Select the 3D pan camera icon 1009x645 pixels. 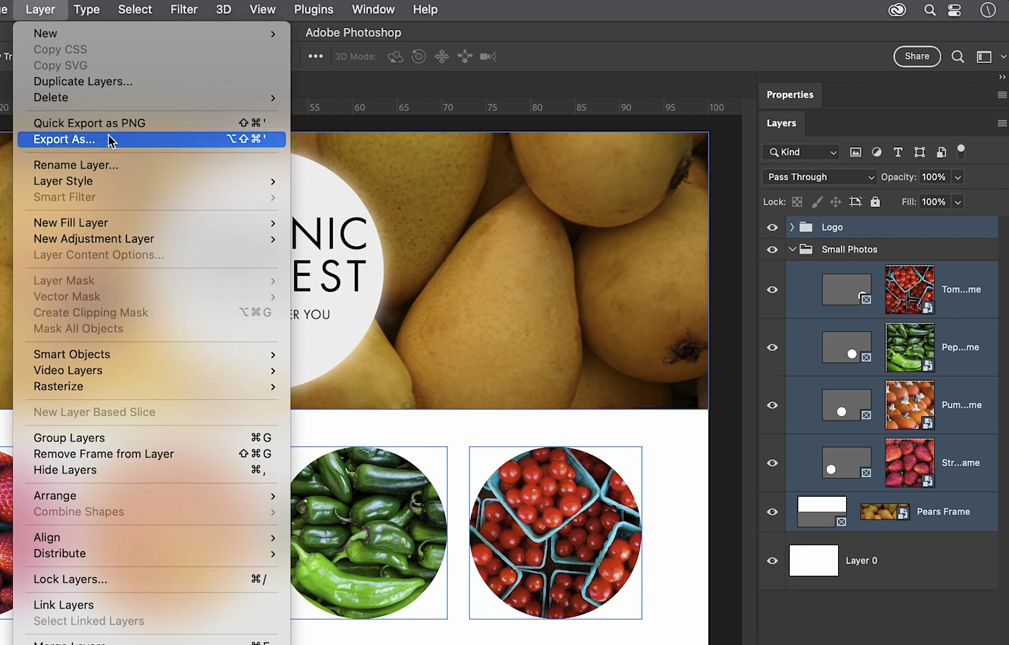point(441,57)
